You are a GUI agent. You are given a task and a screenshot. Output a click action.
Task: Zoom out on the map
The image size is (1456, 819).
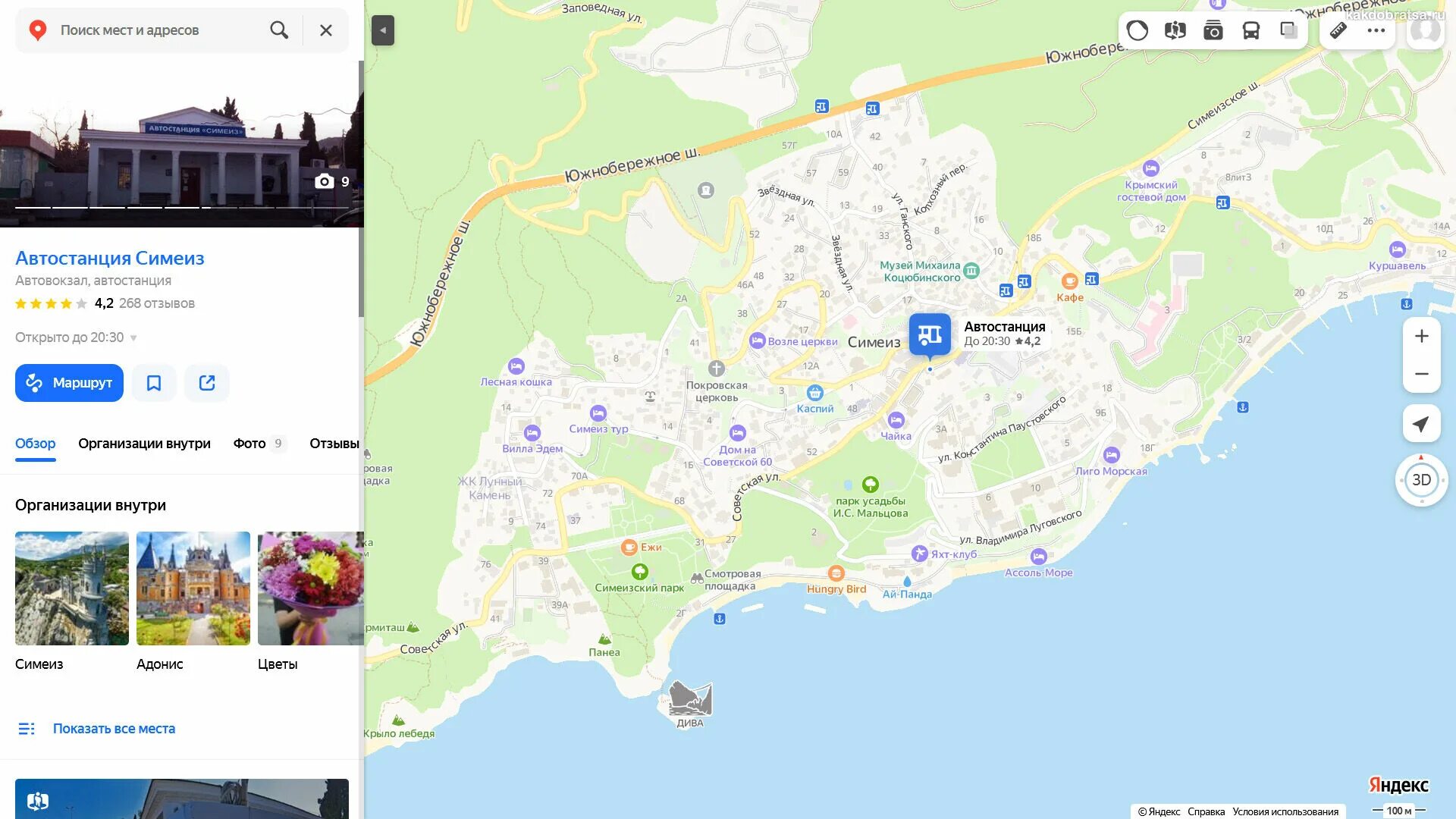[x=1421, y=374]
